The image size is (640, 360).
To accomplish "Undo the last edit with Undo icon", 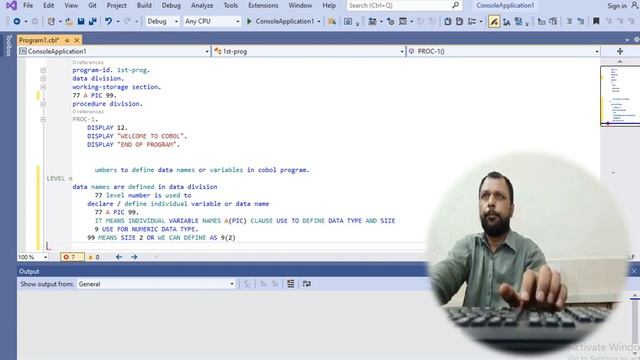I will click(x=108, y=21).
